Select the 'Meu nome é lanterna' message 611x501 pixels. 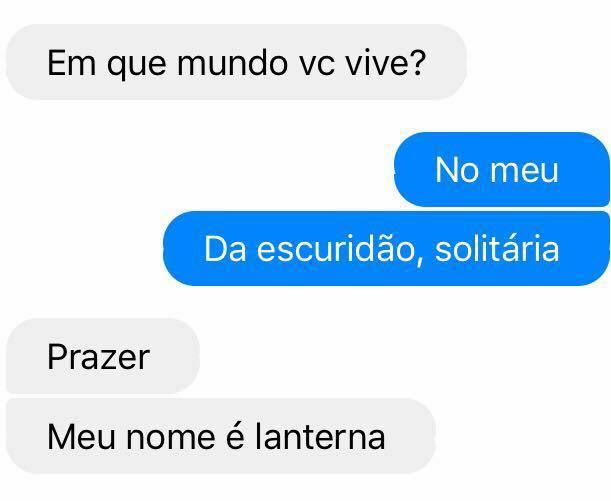221,436
